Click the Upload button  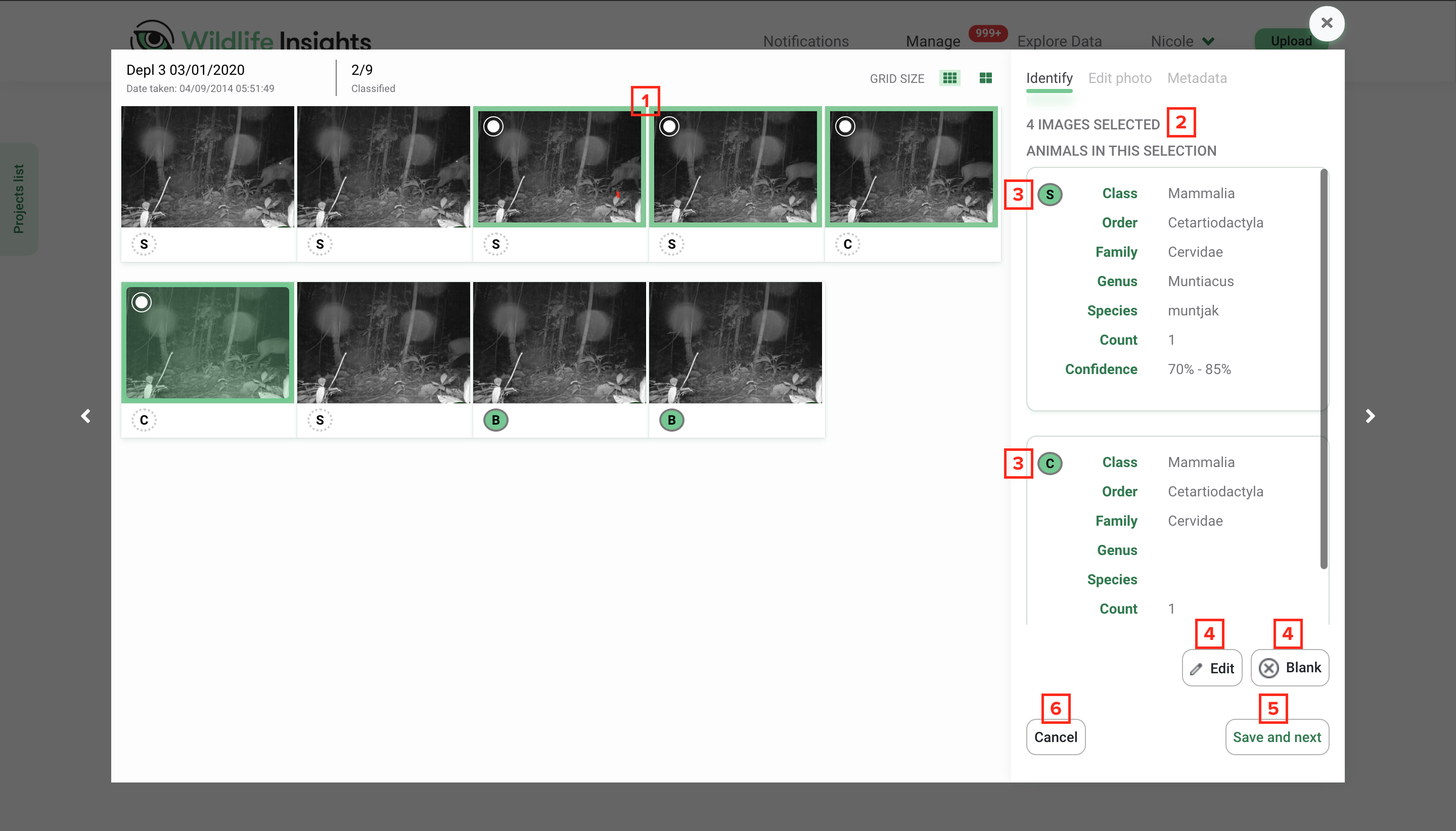point(1291,40)
